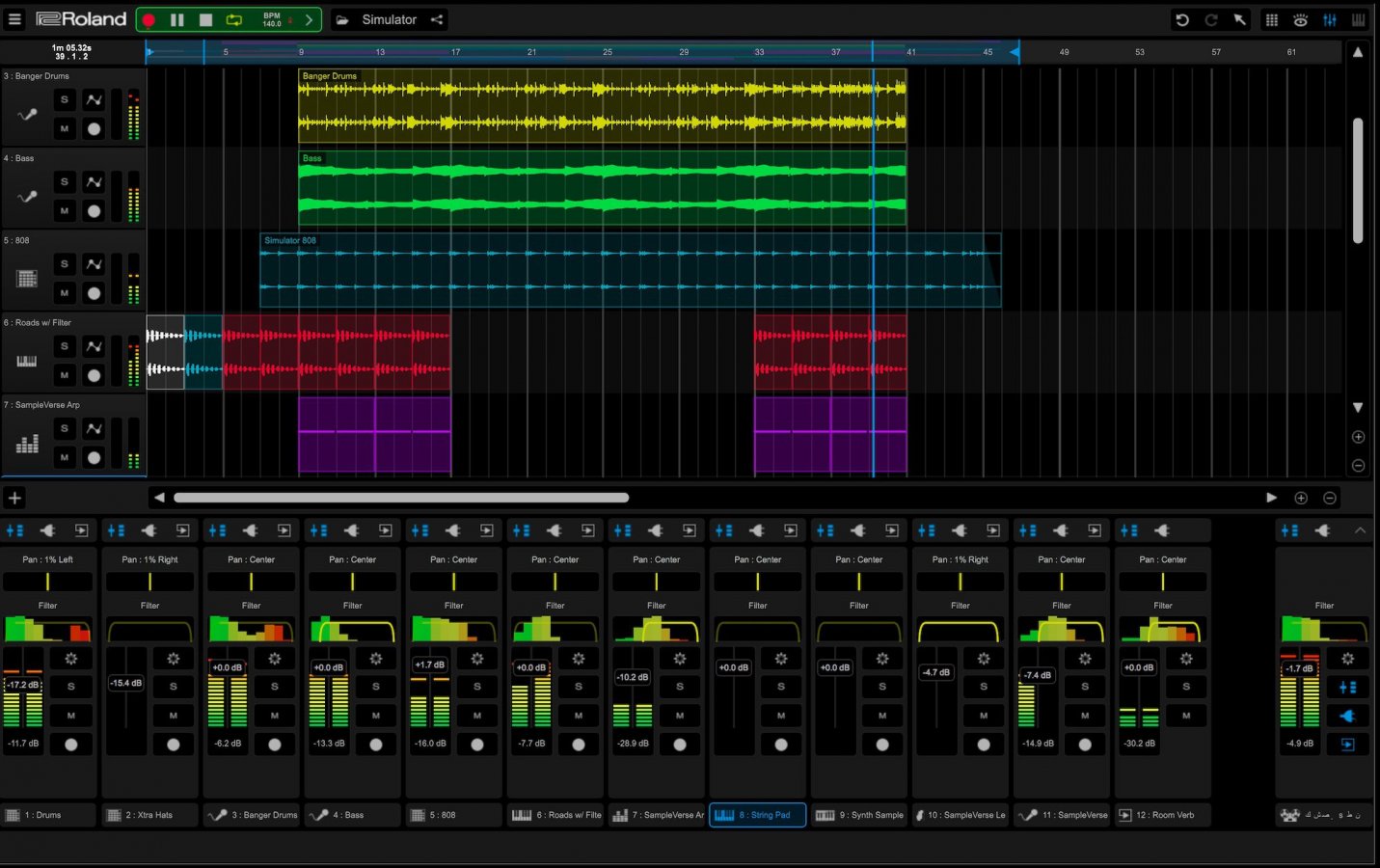1380x868 pixels.
Task: Start recording with the red Record button
Action: coord(149,18)
